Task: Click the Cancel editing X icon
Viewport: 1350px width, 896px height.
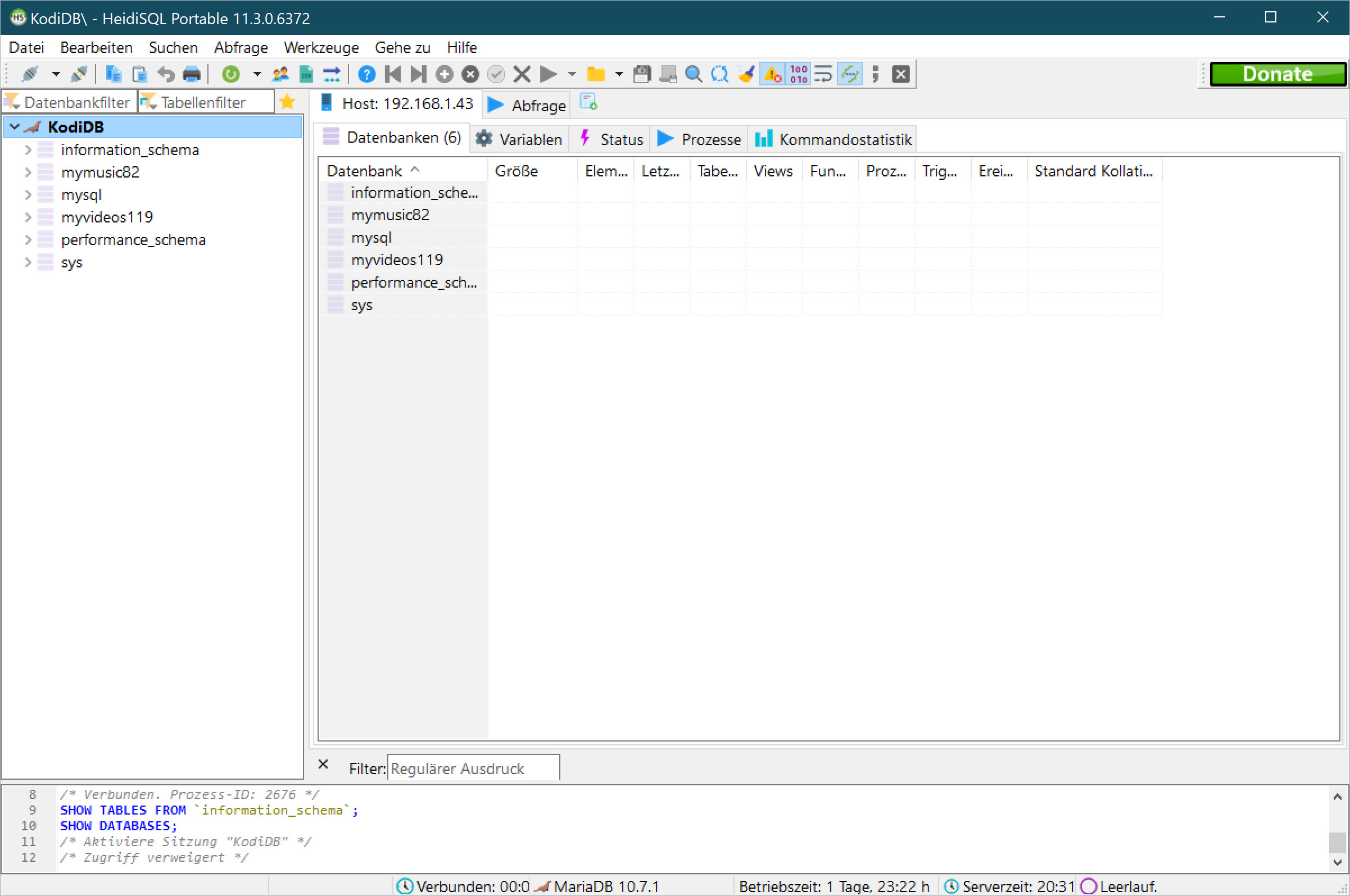Action: click(522, 74)
